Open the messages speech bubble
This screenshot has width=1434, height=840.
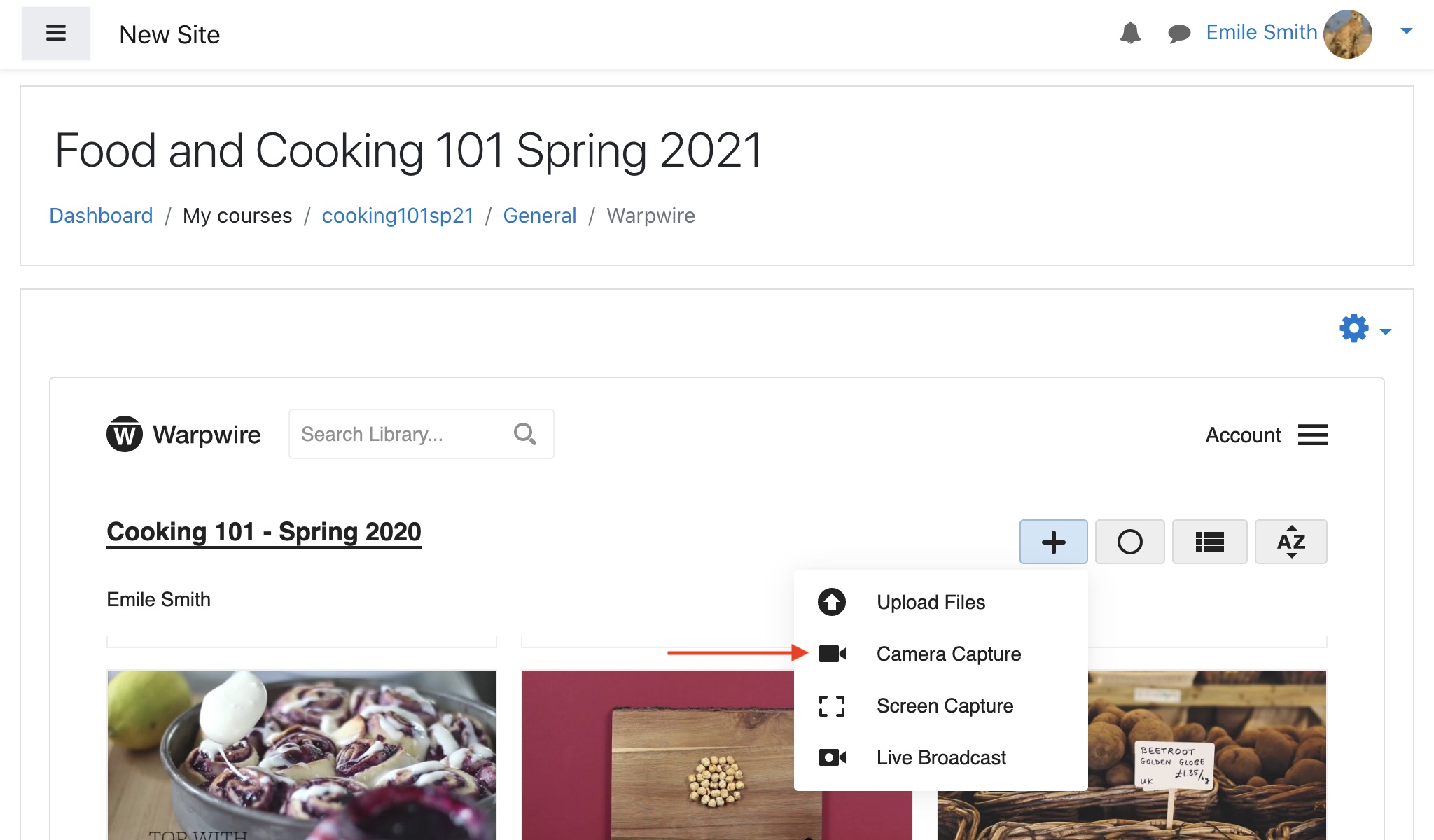click(1179, 33)
